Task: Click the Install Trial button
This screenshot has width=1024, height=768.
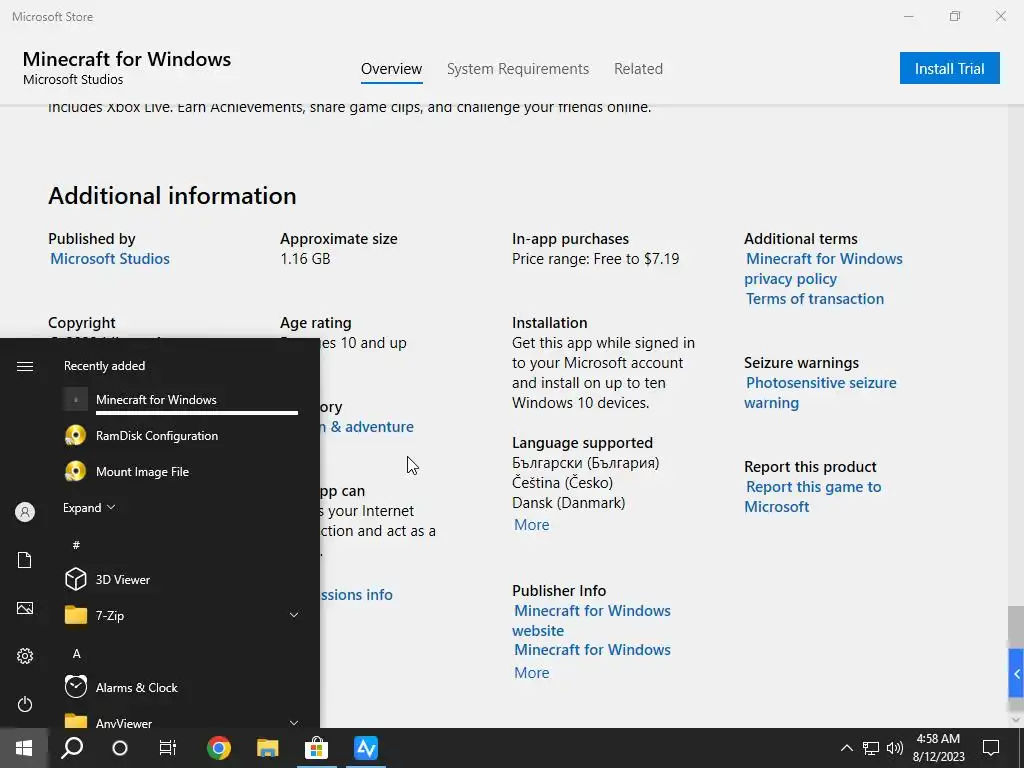Action: click(x=950, y=69)
